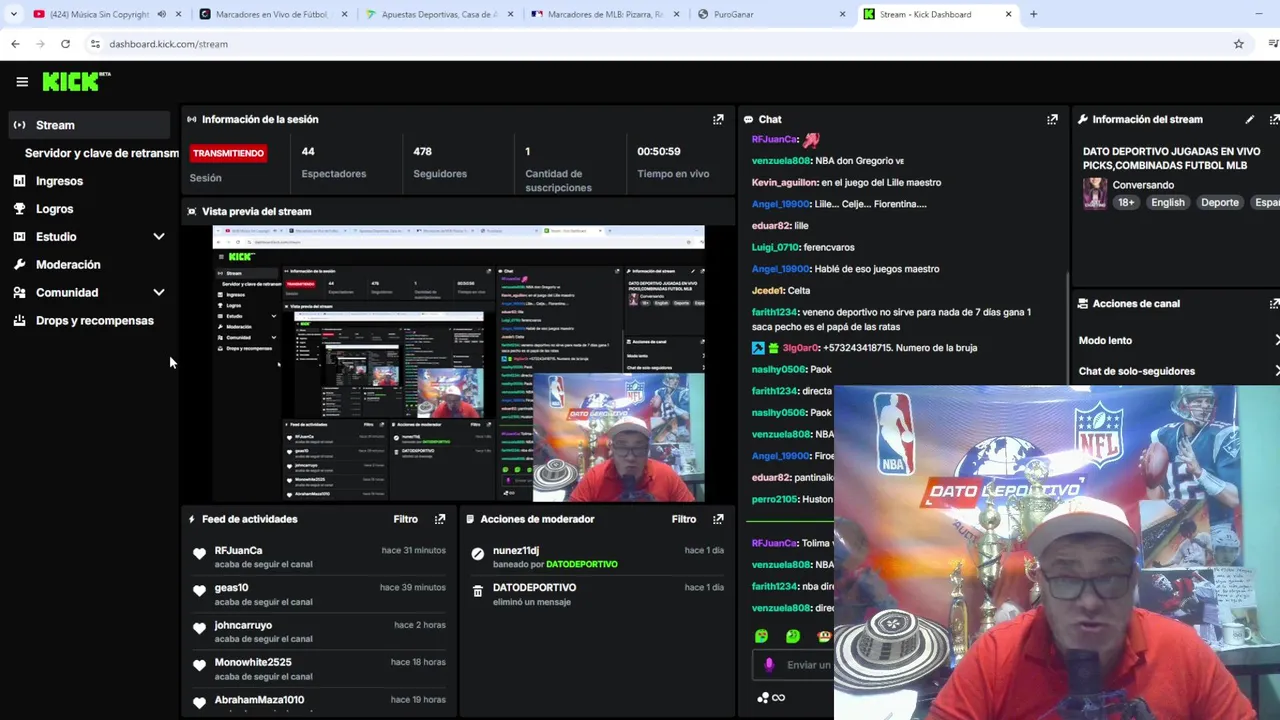
Task: Open the hamburger menu beside Kick logo
Action: (22, 82)
